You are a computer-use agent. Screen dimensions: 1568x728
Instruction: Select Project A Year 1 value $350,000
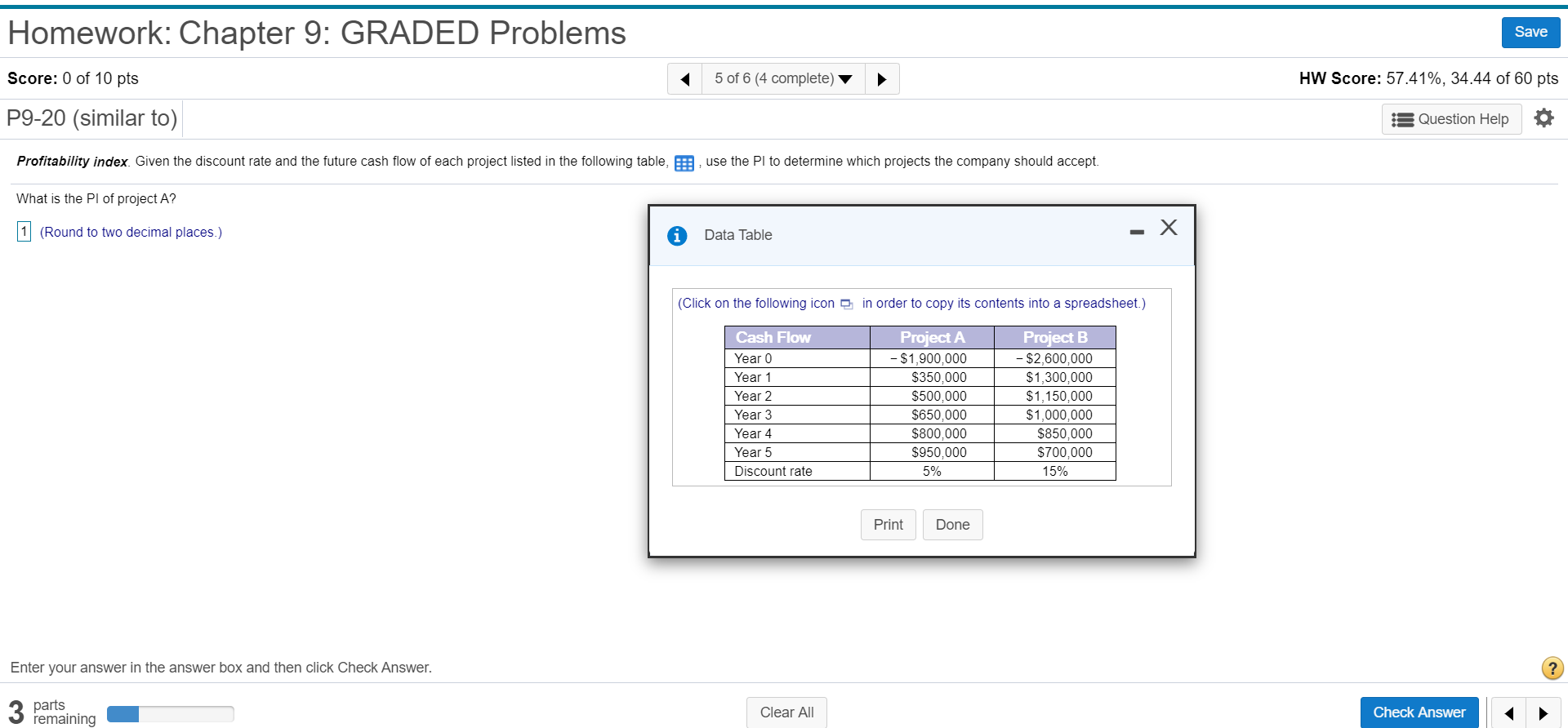pyautogui.click(x=939, y=377)
